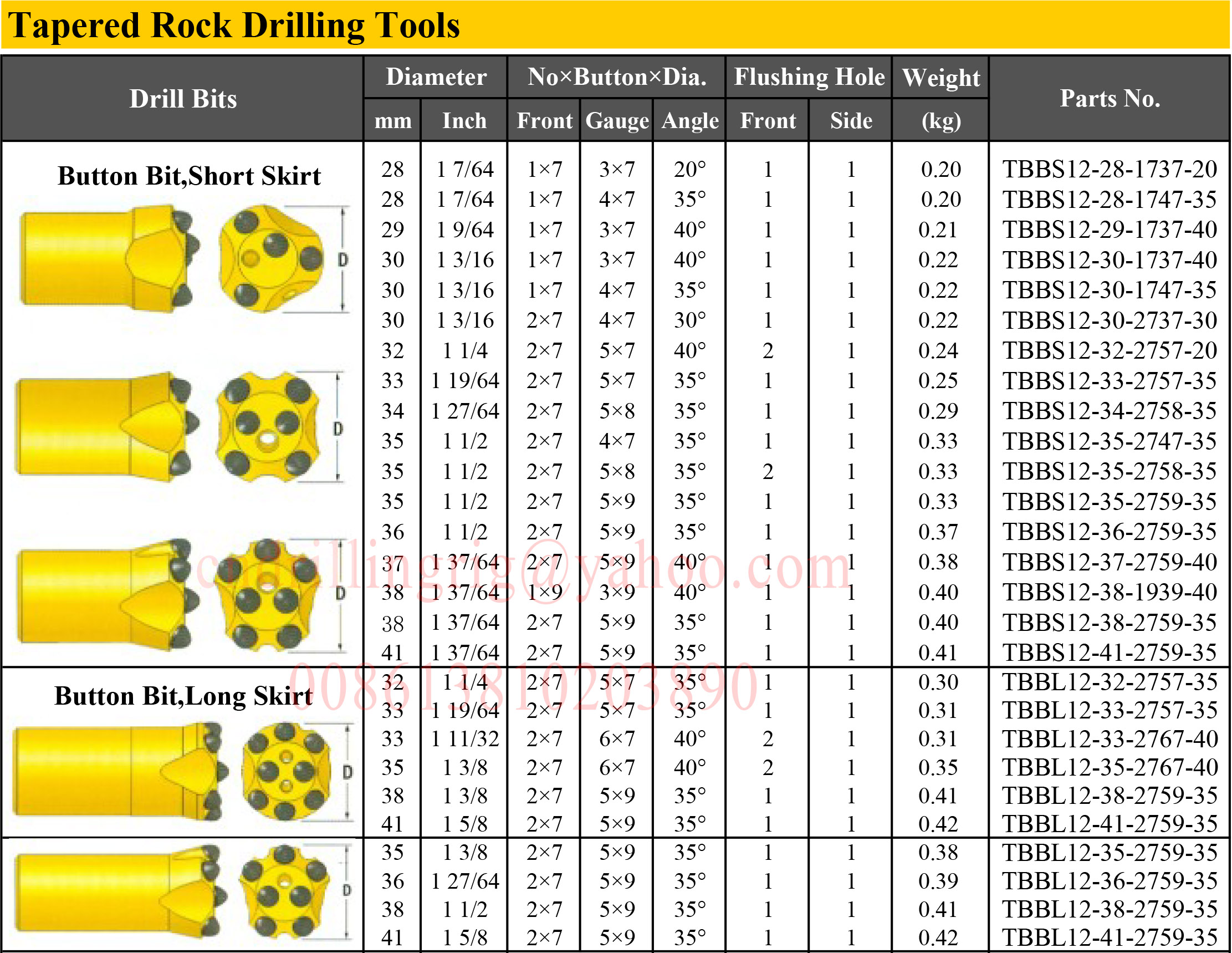Click part number TBBS12-33-2757-35
This screenshot has height=953, width=1232.
(1109, 381)
